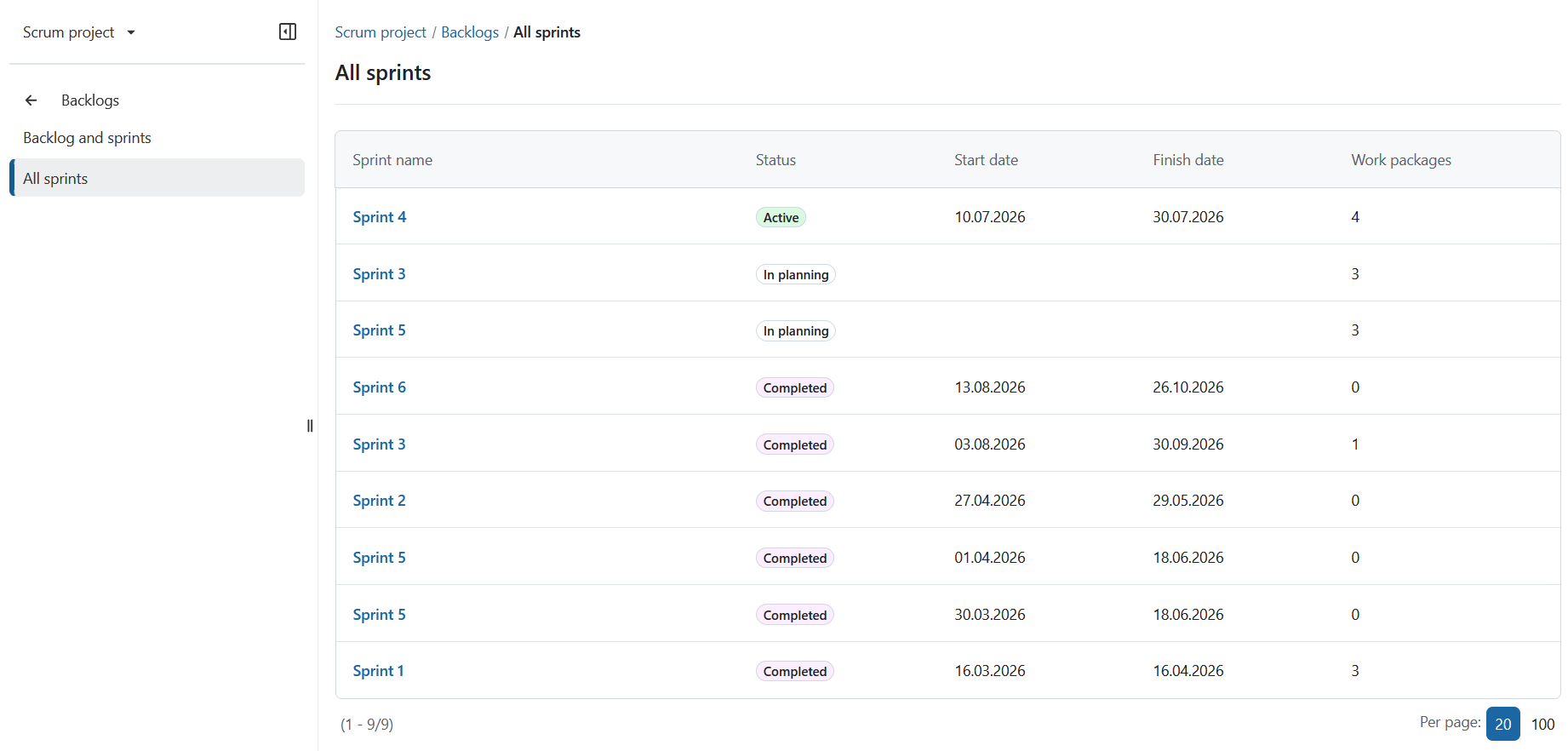This screenshot has width=1568, height=751.
Task: Select All sprints in the sidebar
Action: 157,178
